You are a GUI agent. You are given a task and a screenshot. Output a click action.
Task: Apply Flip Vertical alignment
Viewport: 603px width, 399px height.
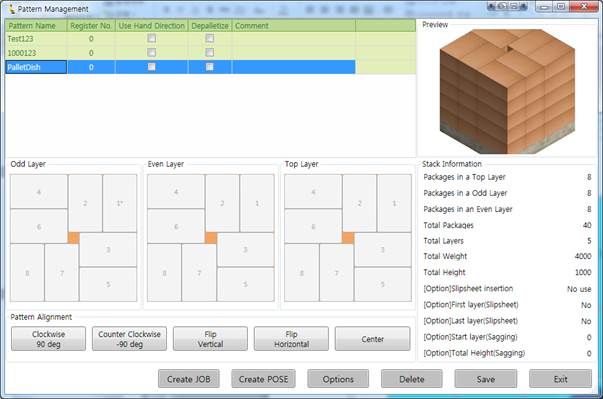point(210,339)
